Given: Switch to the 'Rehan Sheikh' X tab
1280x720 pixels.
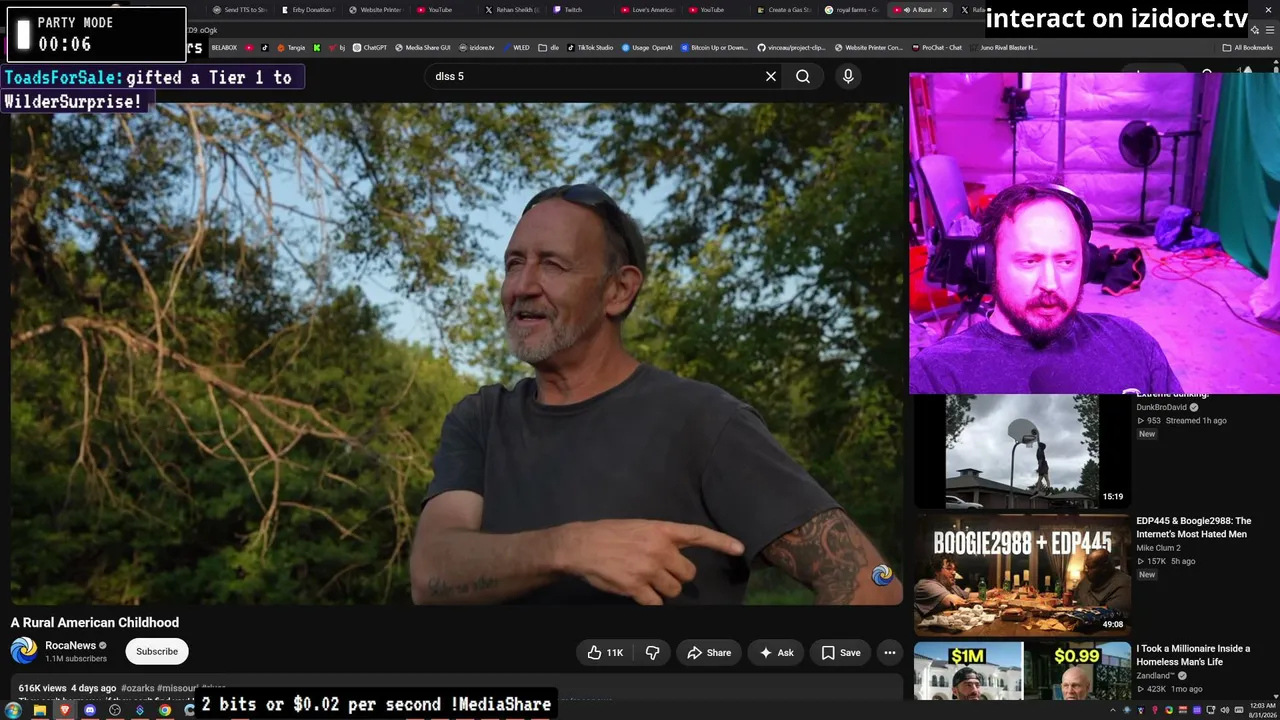Looking at the screenshot, I should (x=511, y=10).
